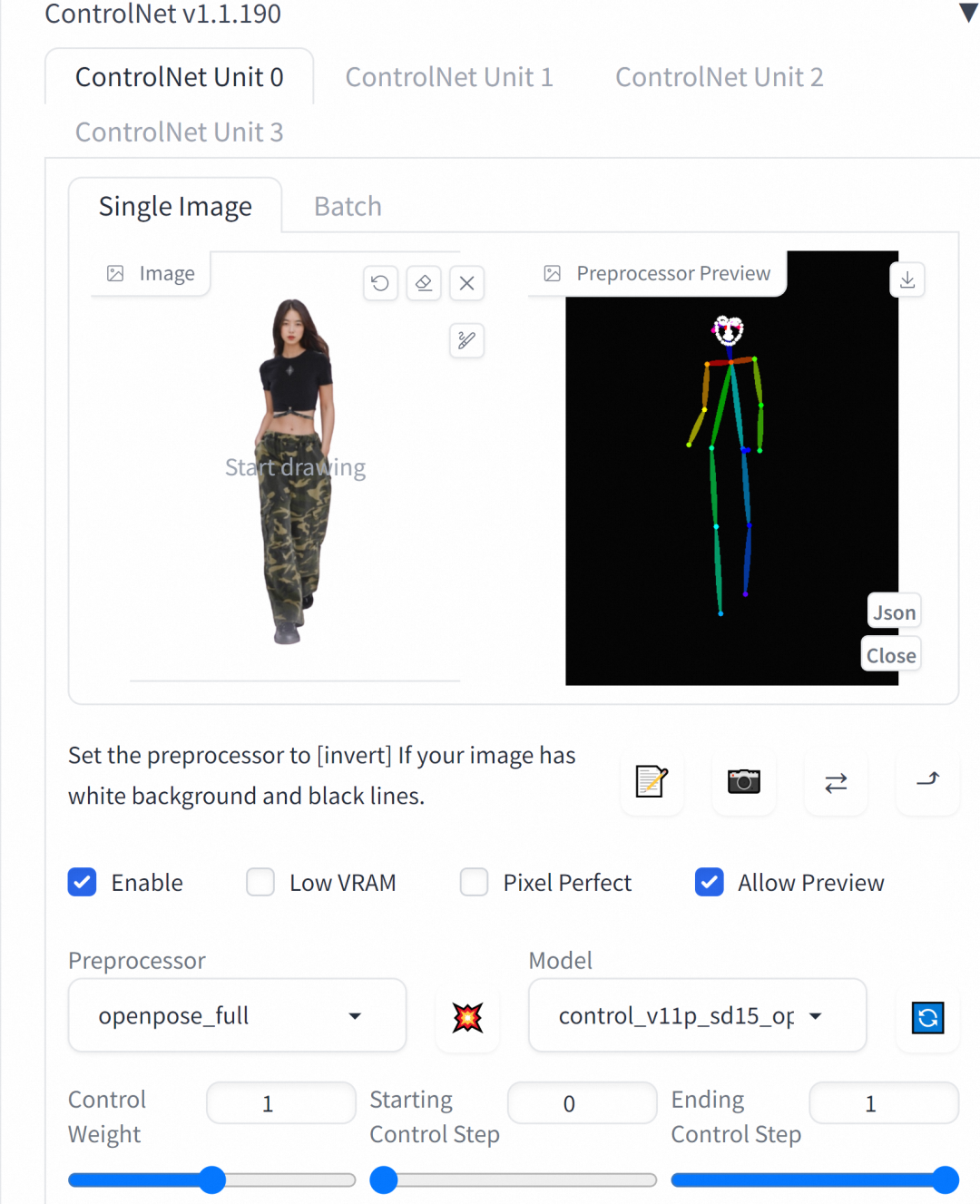Click the camera webcam icon

coord(744,781)
